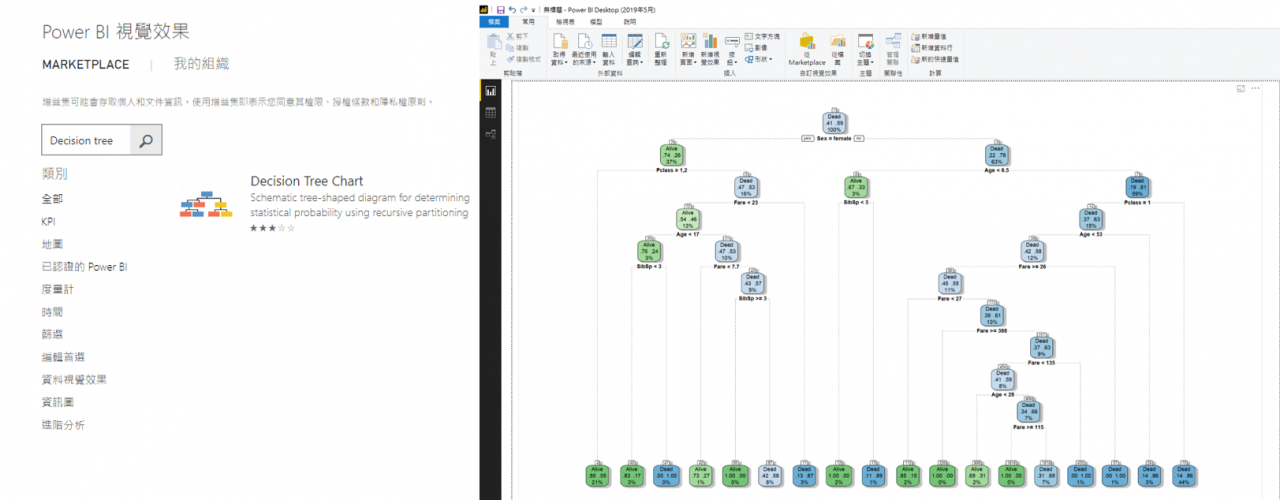Select the 我的組織 tab
Image resolution: width=1280 pixels, height=500 pixels.
(x=201, y=63)
